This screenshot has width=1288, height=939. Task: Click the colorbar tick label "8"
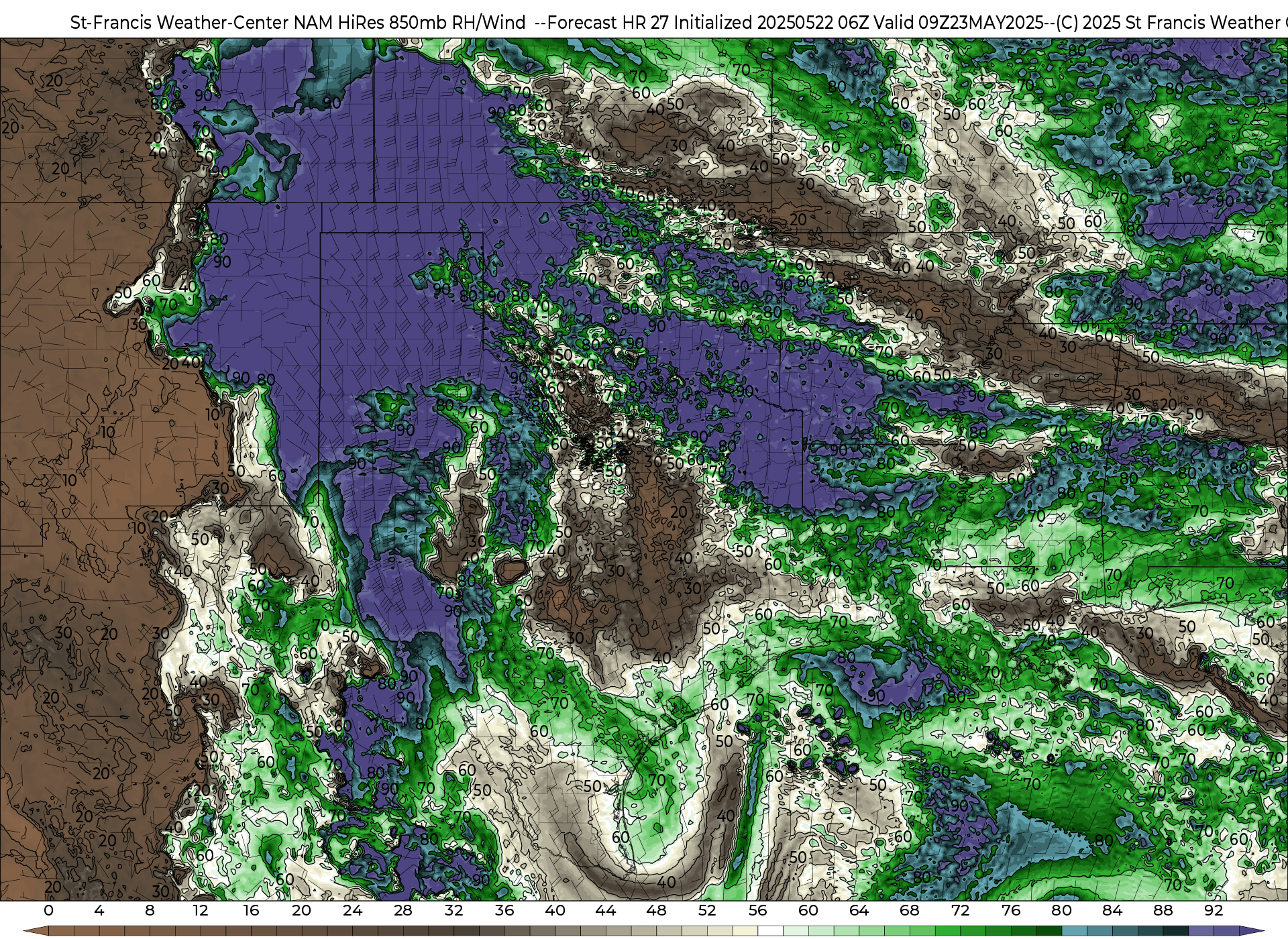coord(150,911)
